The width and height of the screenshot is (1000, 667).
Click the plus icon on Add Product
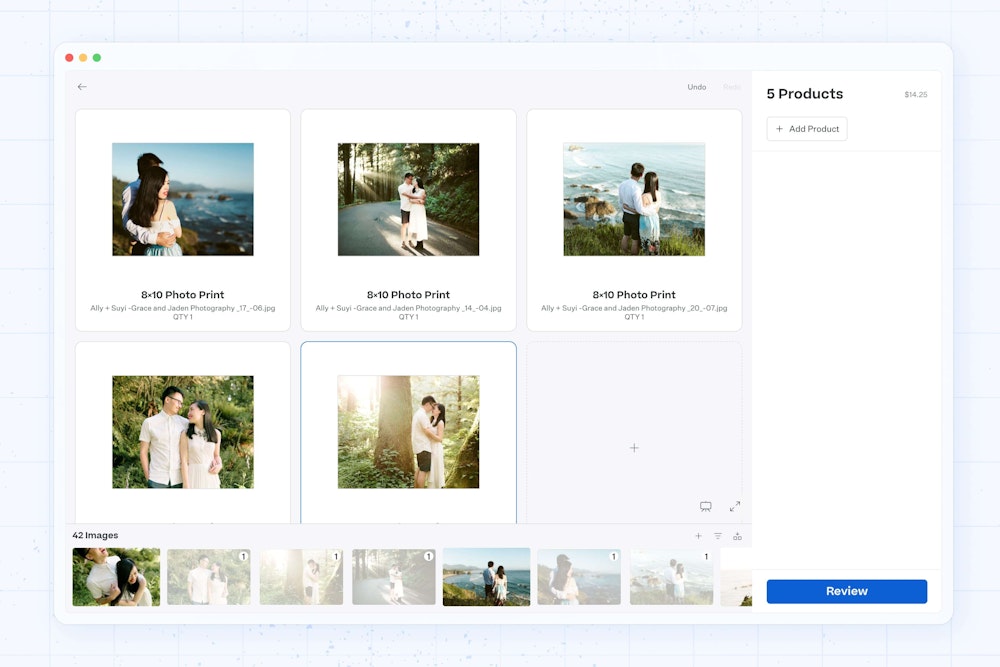click(x=780, y=129)
